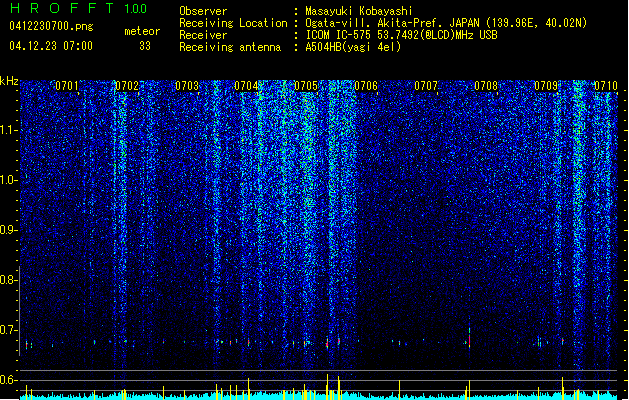Click the 0708 time marker

click(x=486, y=86)
